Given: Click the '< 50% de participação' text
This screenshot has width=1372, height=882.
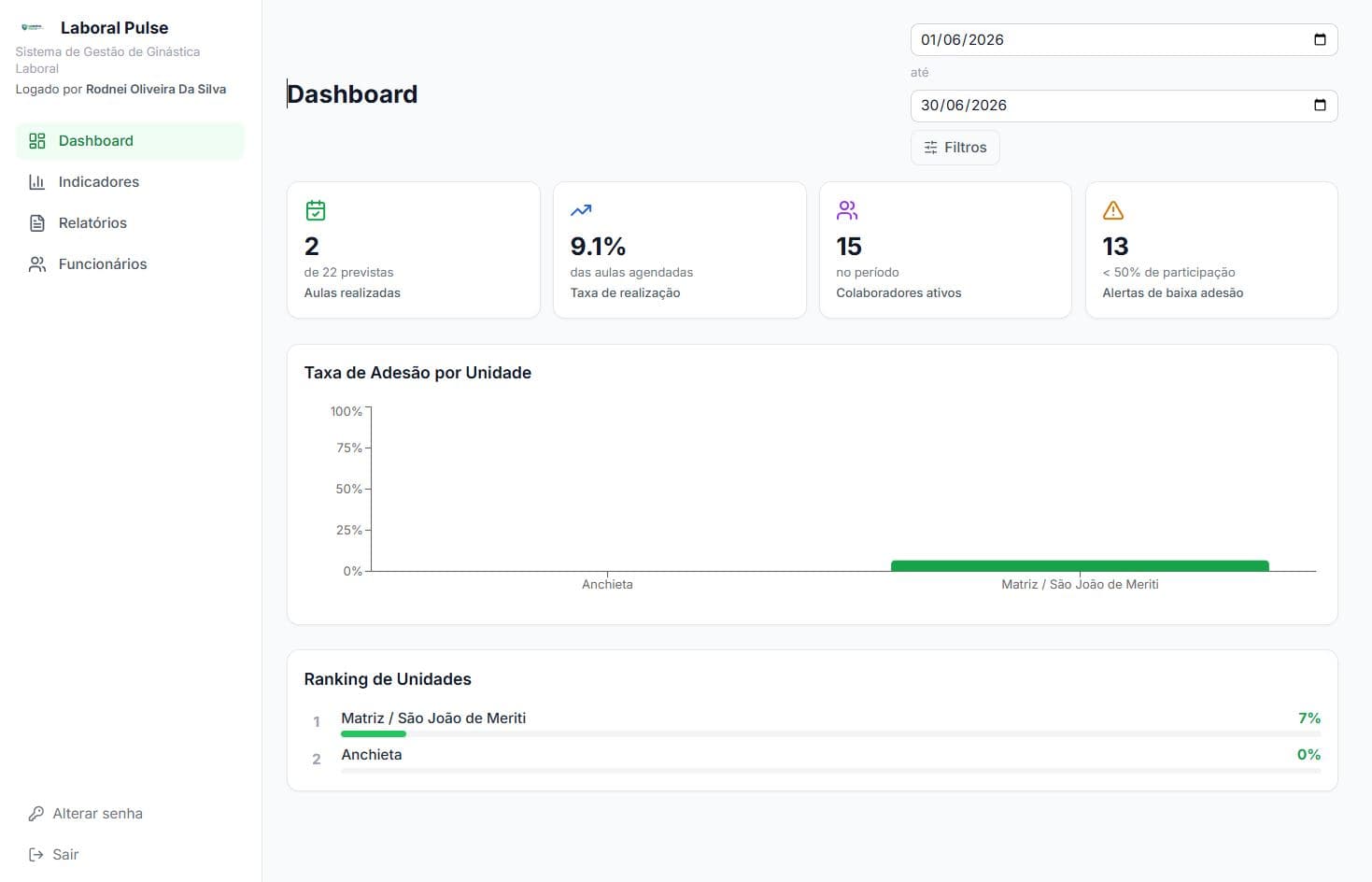Looking at the screenshot, I should pos(1168,273).
